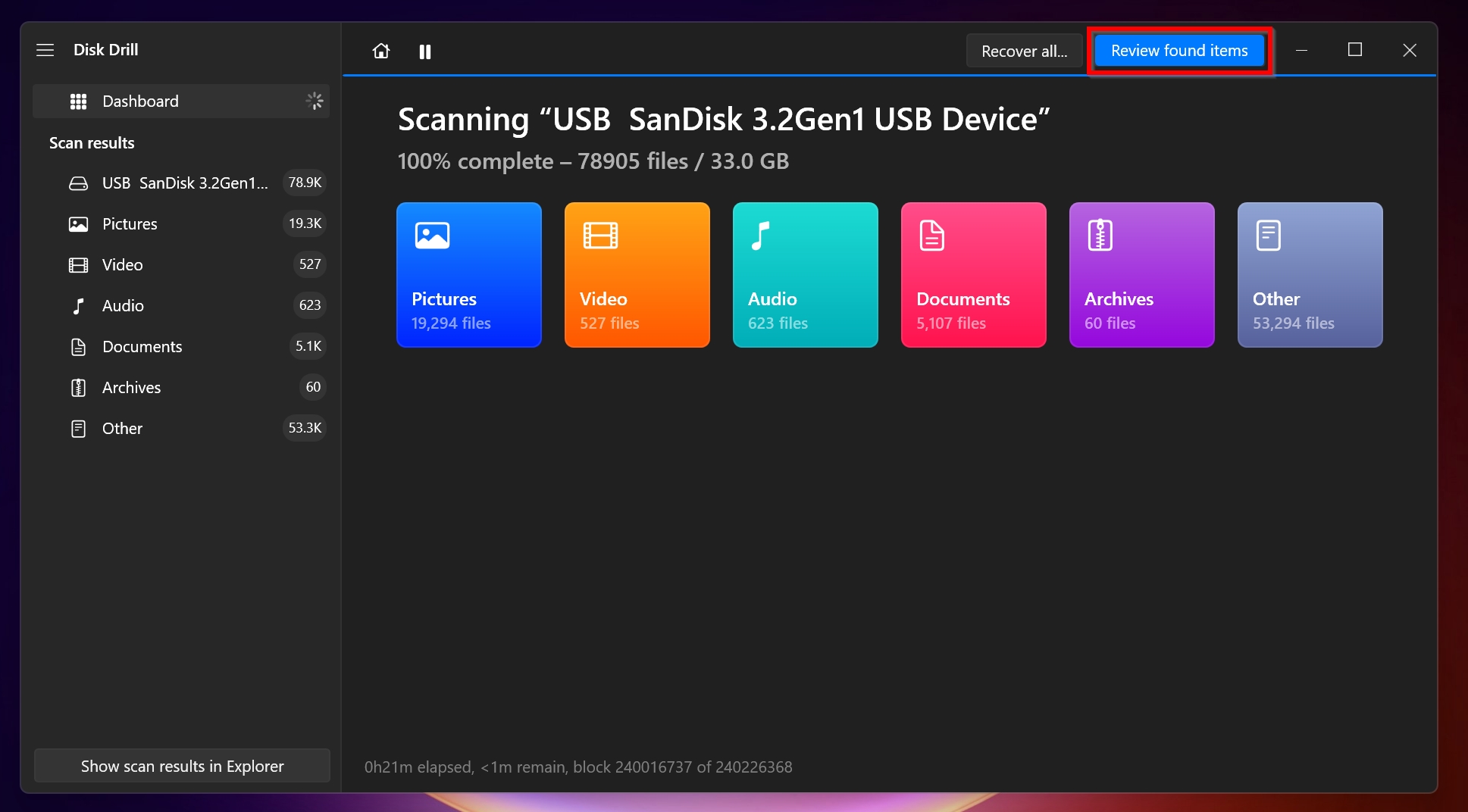Click the 78.9K count badge
This screenshot has width=1468, height=812.
pyautogui.click(x=305, y=183)
